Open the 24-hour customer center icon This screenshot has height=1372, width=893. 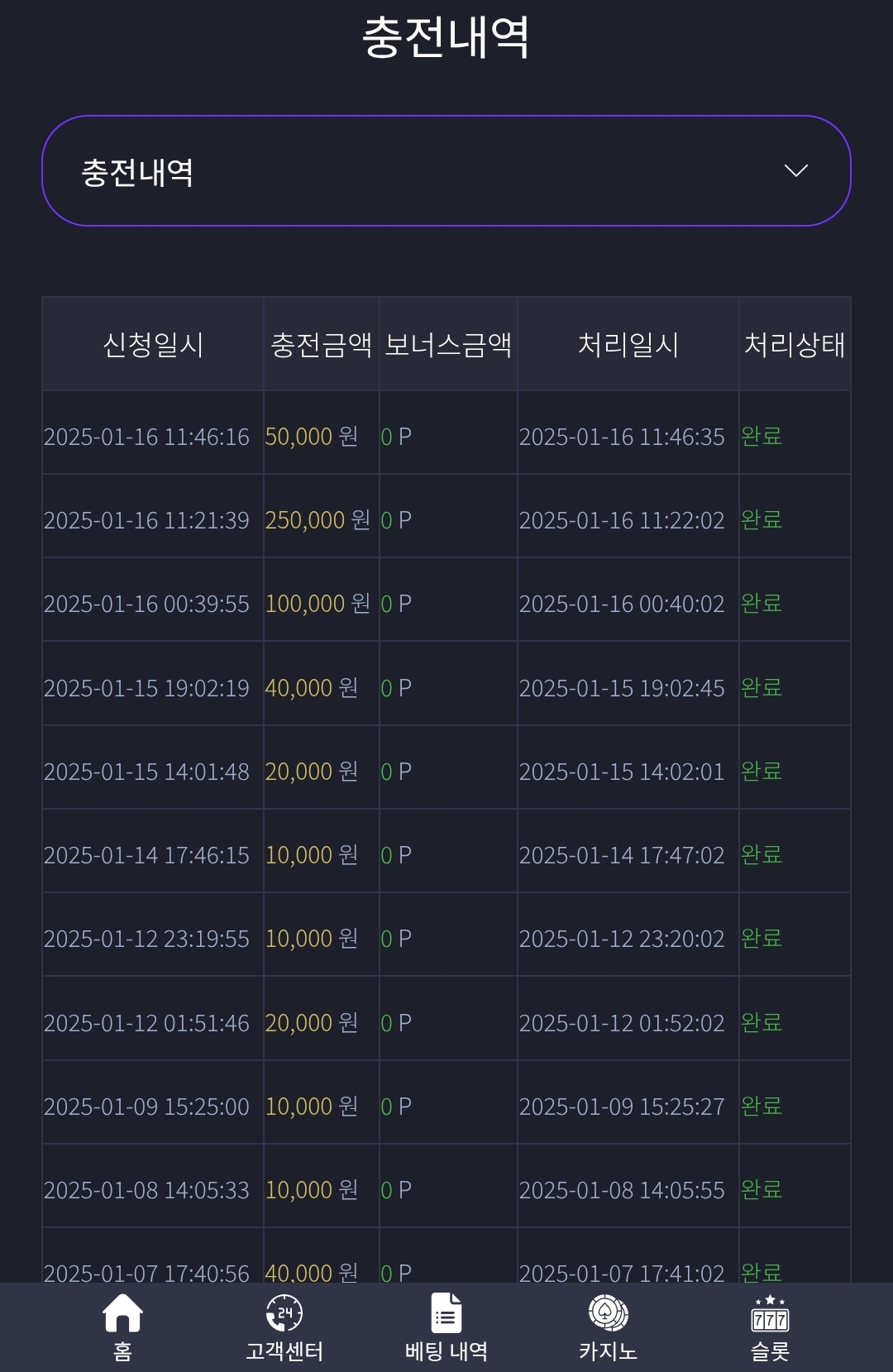click(284, 1312)
